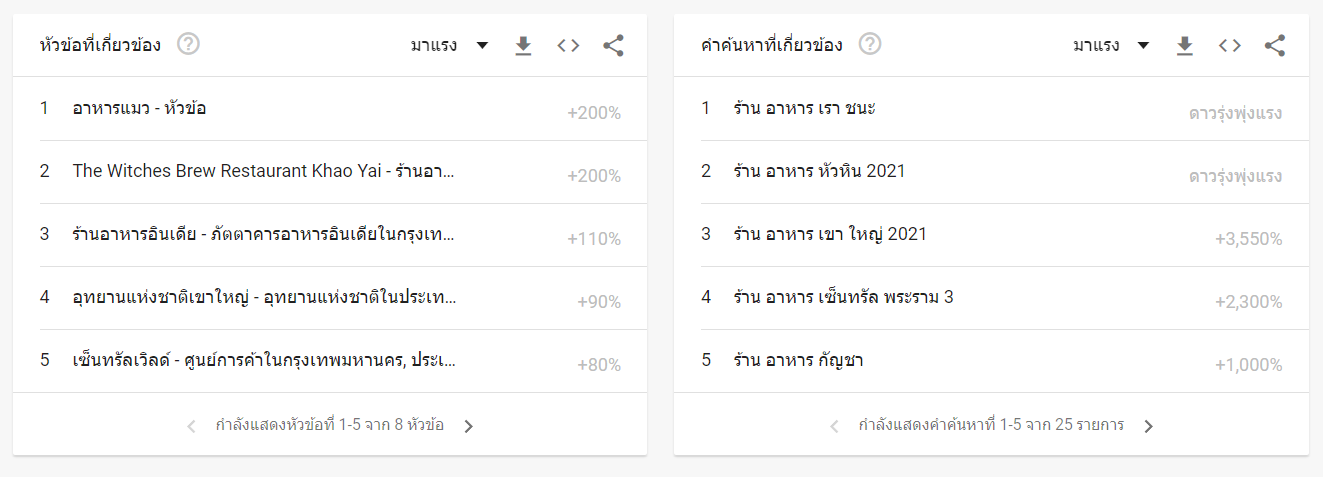Open query ร้าน อาหาร กัญชา
Image resolution: width=1323 pixels, height=477 pixels.
[798, 360]
